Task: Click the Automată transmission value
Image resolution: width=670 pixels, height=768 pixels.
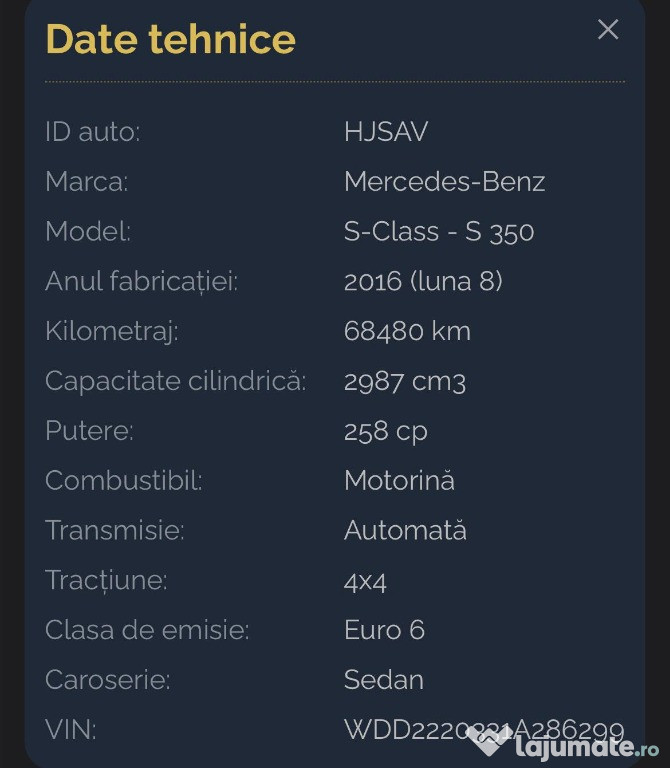Action: [x=405, y=530]
